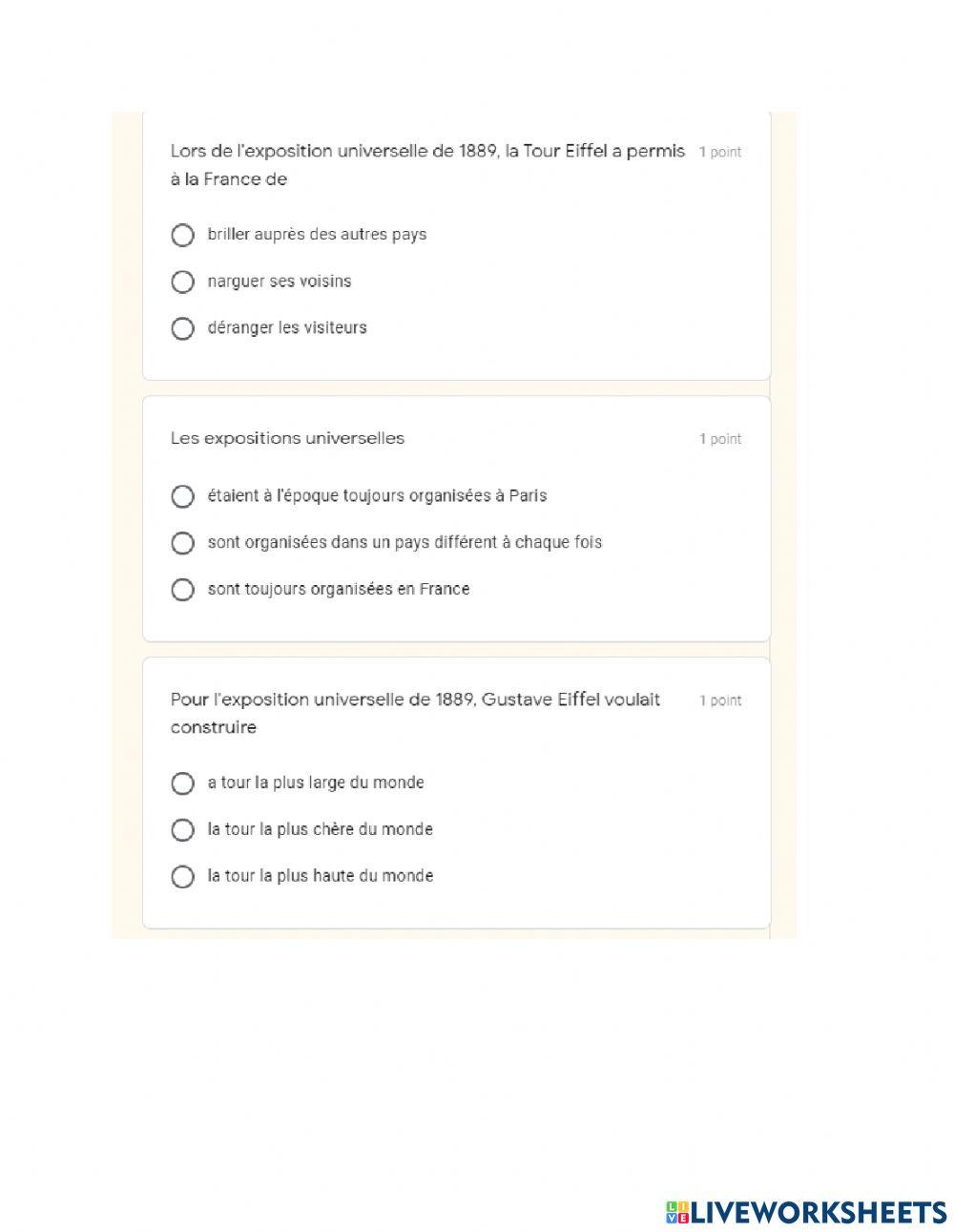Choose radio "sont organisées dans un pays différent"
The image size is (954, 1232).
click(182, 543)
